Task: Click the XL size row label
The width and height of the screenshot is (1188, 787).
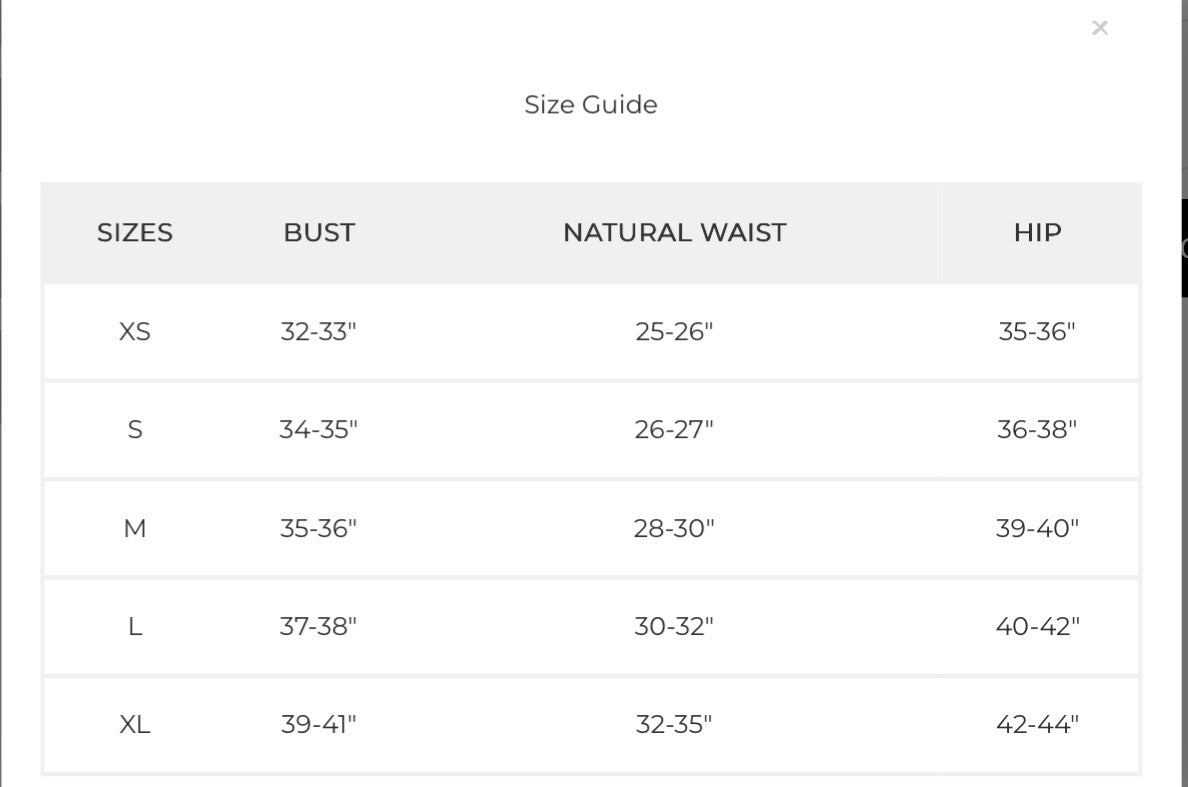Action: (x=135, y=725)
